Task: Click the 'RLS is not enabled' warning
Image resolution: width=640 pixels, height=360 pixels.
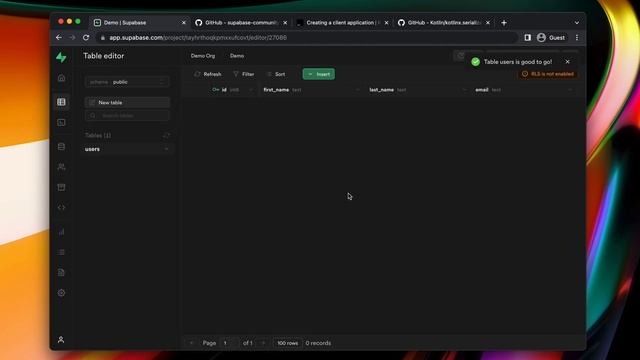Action: (549, 74)
